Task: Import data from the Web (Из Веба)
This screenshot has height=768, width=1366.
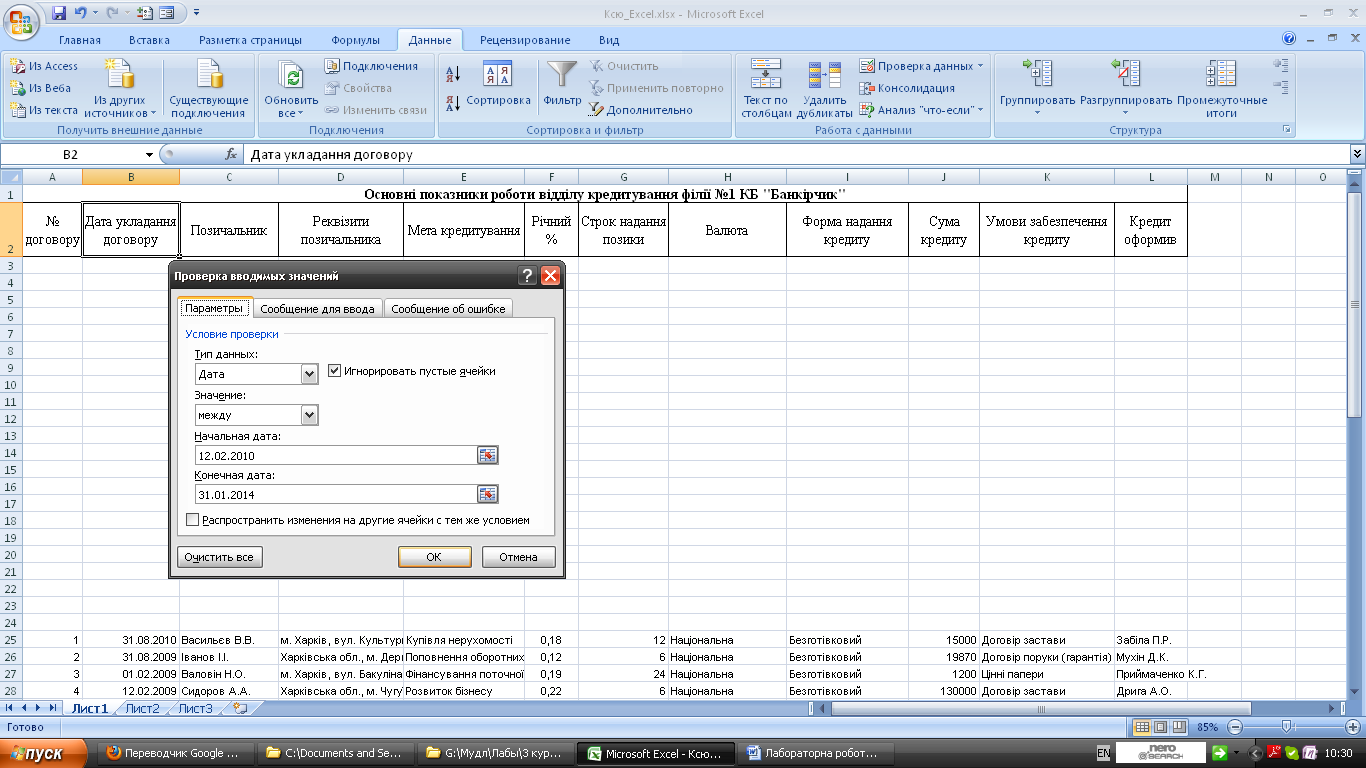Action: coord(41,88)
